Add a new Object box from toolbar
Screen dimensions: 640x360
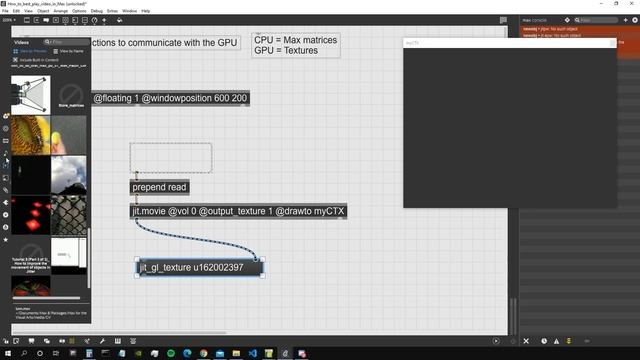click(27, 20)
